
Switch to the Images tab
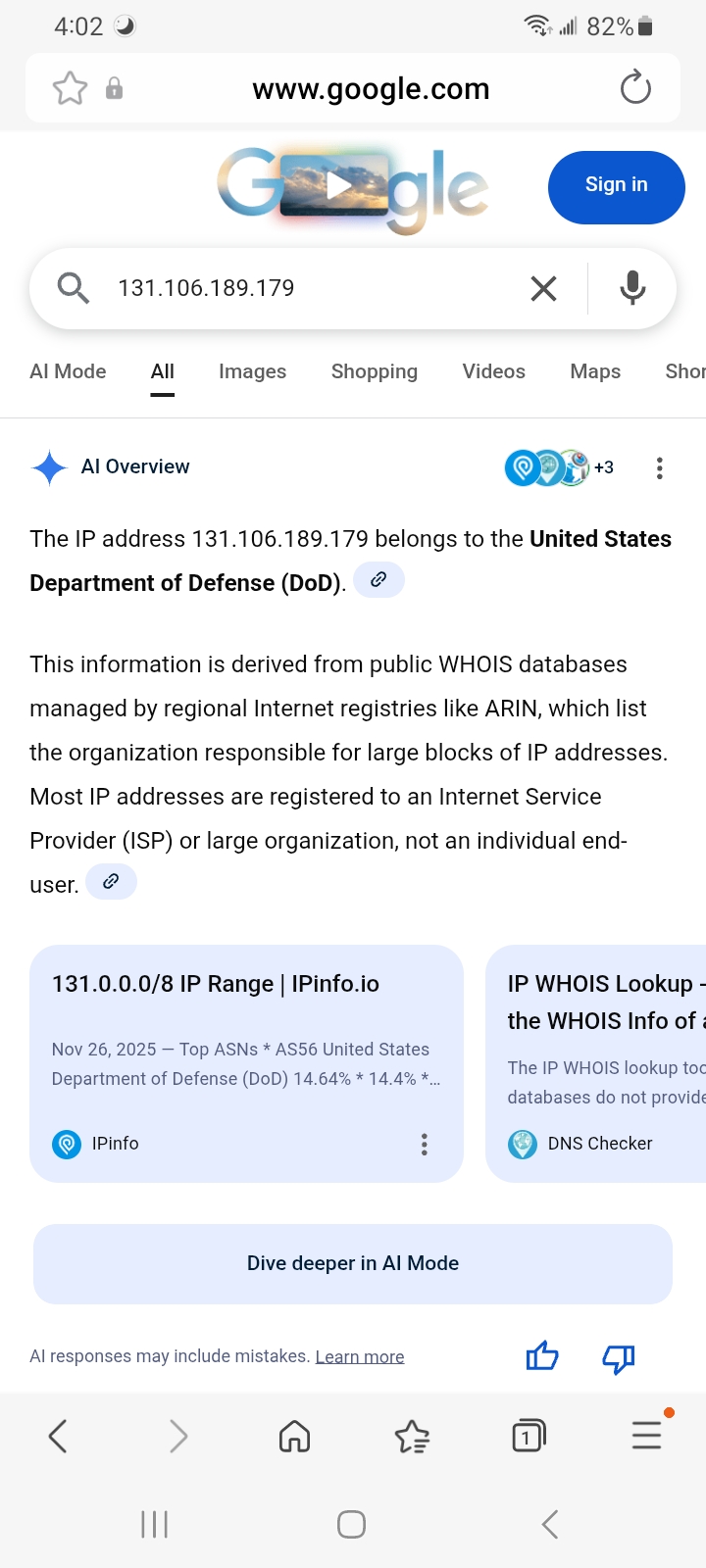coord(252,371)
